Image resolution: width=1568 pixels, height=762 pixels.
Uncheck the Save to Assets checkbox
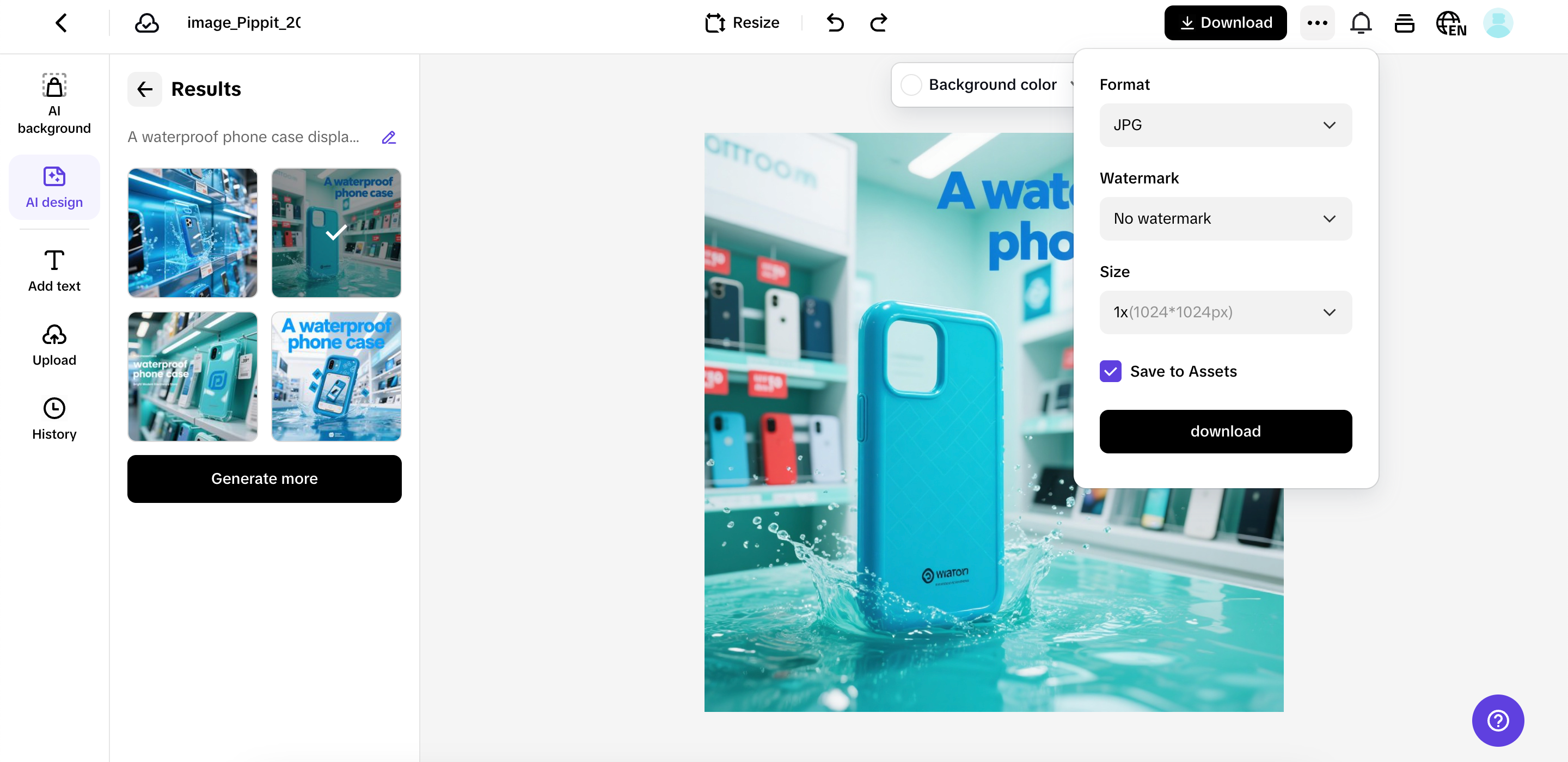click(x=1110, y=371)
